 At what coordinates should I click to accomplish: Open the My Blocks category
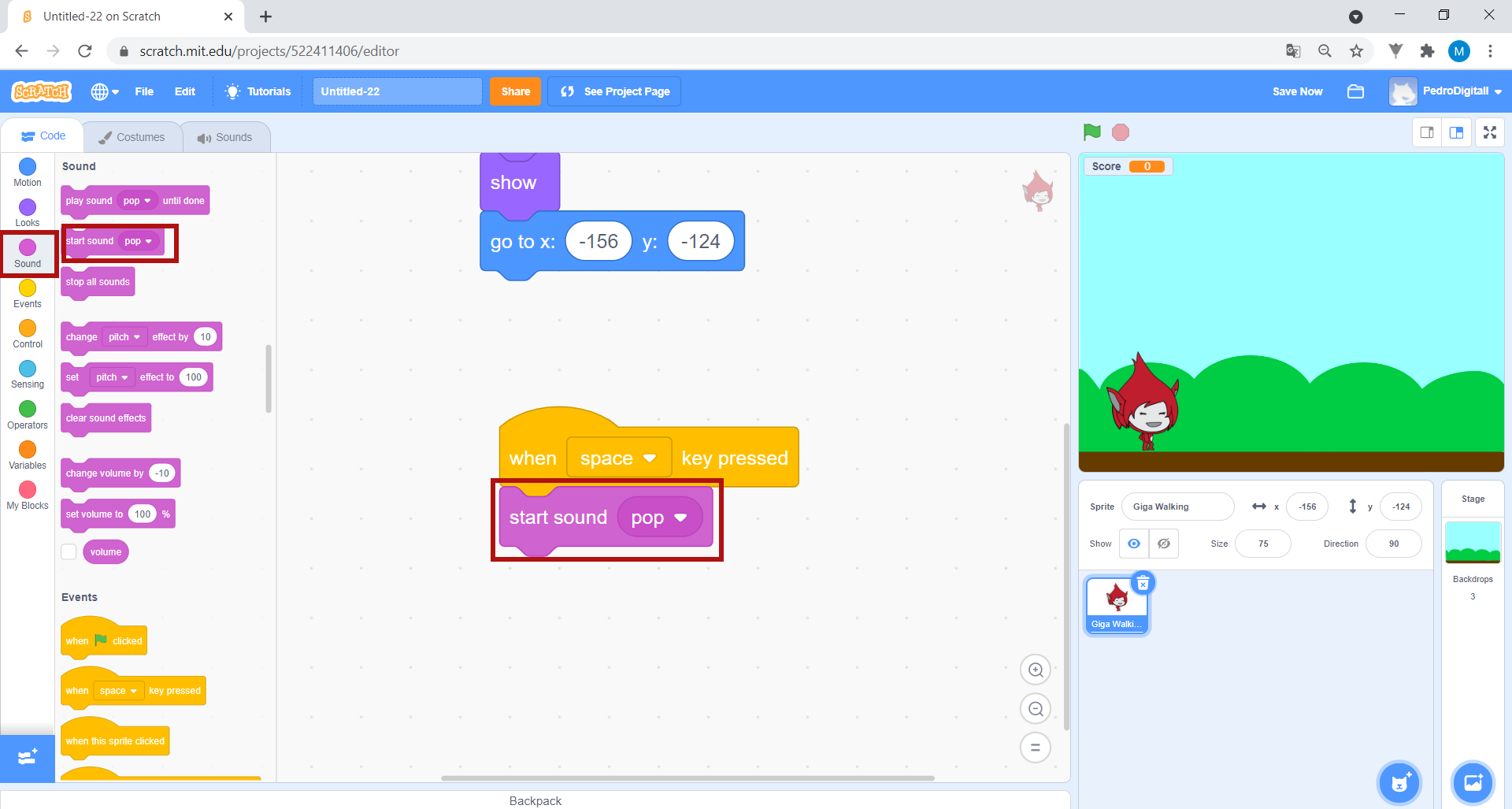(x=28, y=495)
